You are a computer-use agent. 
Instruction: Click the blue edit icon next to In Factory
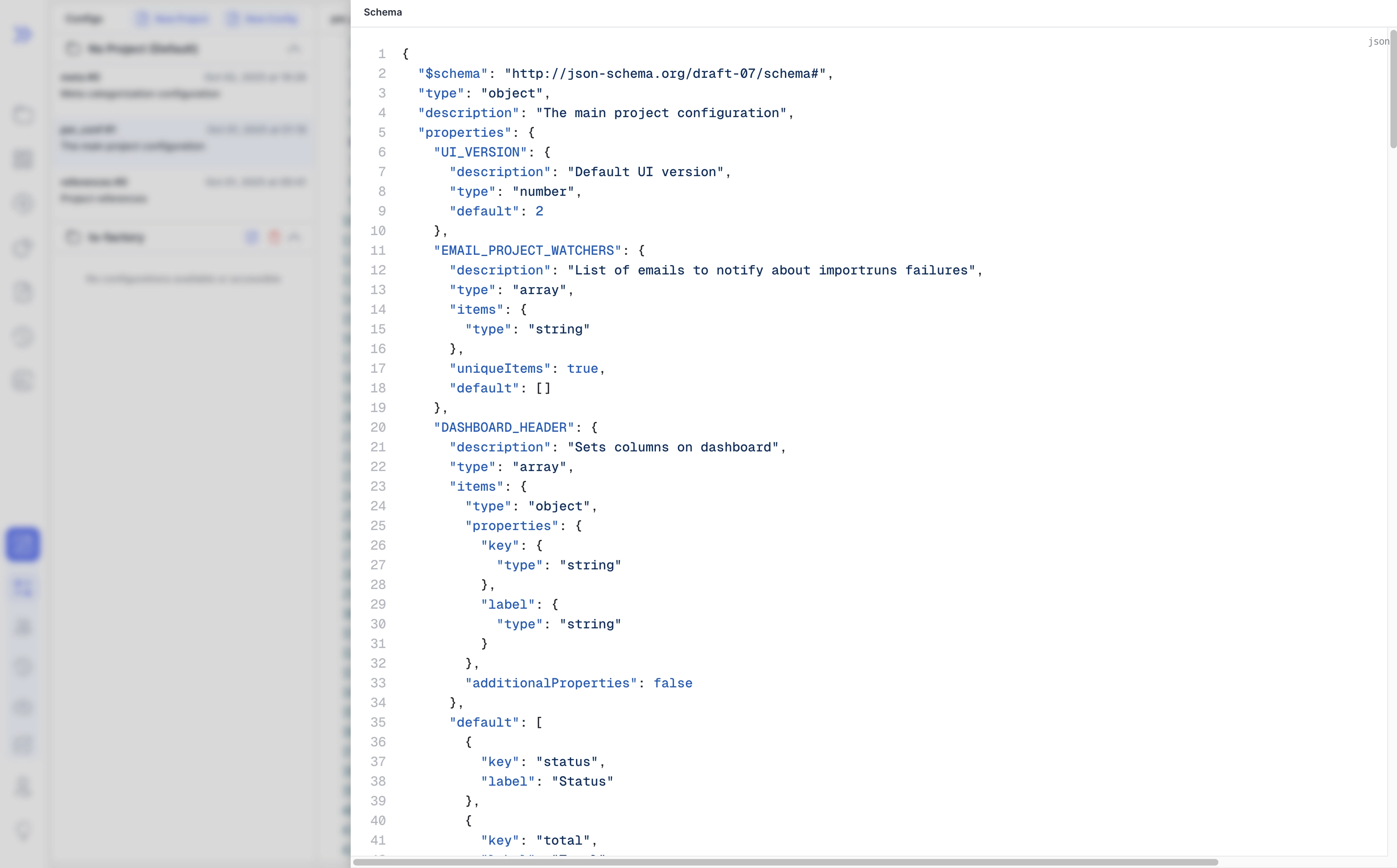(252, 236)
